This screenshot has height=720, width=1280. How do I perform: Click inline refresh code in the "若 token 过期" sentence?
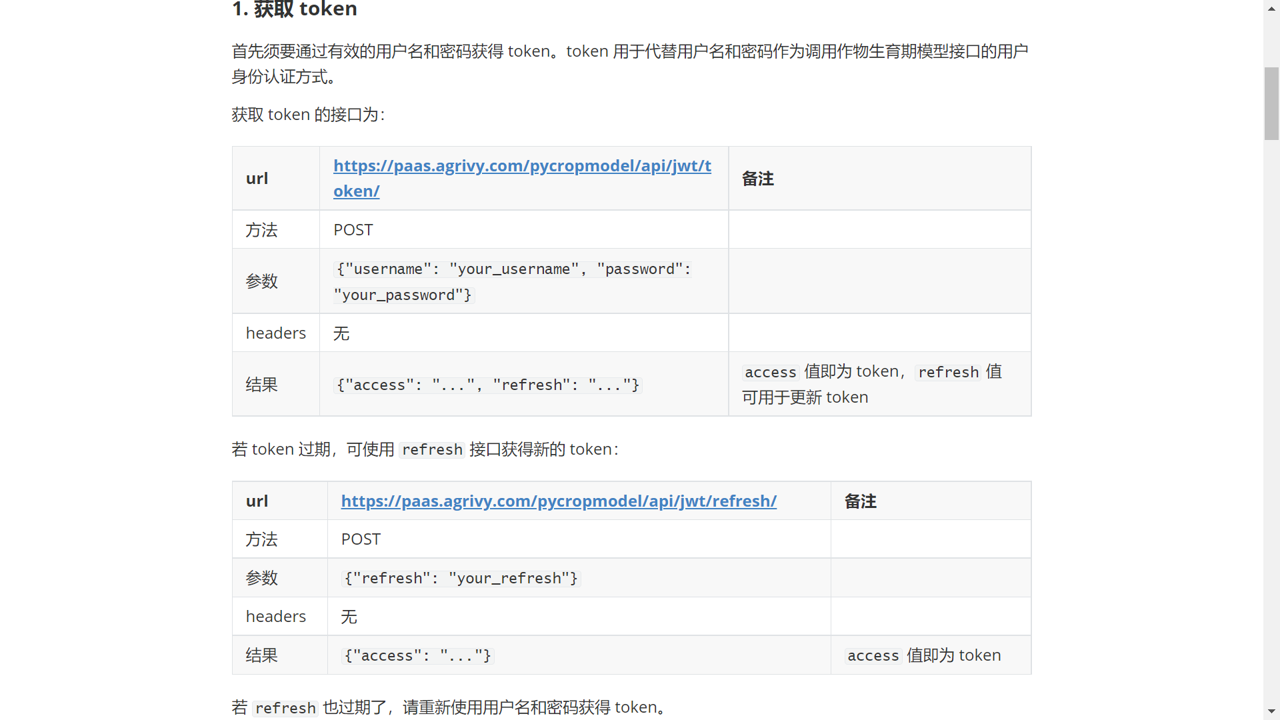432,450
